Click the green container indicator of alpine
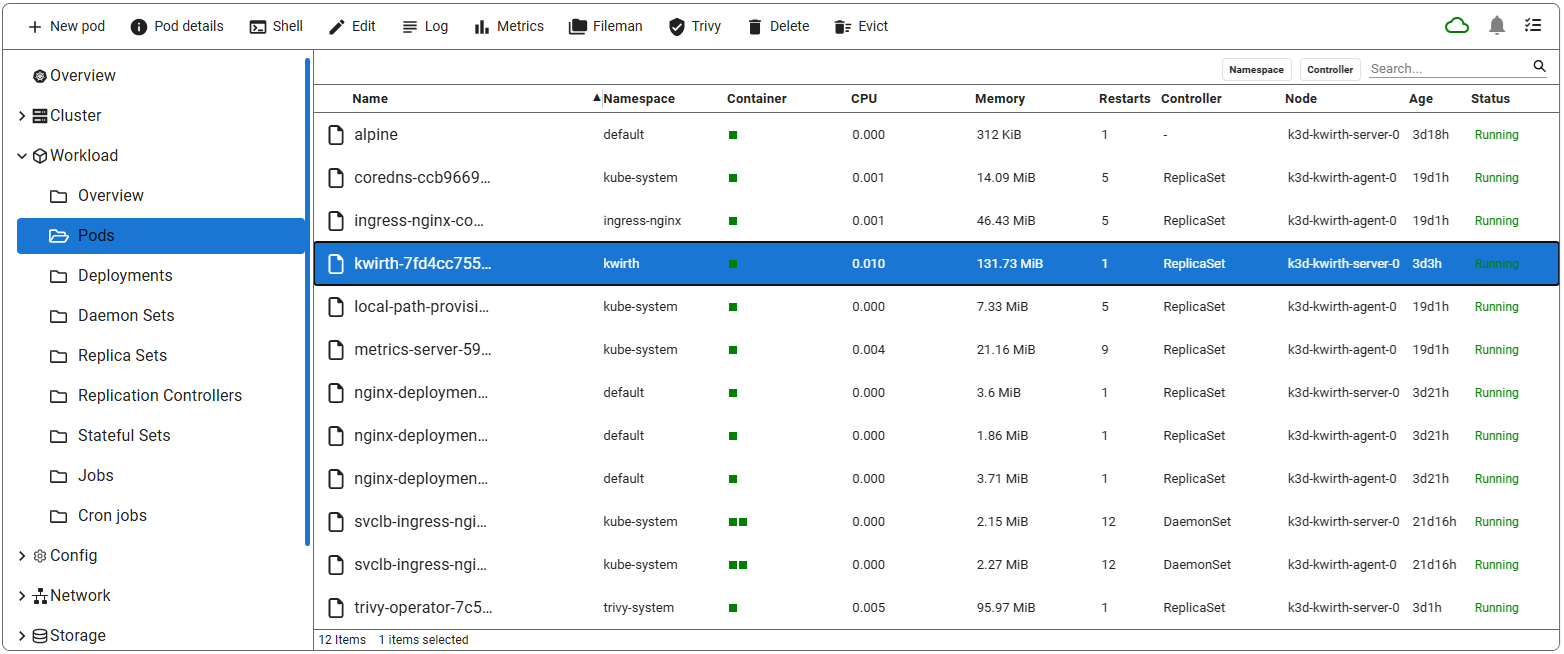 click(x=733, y=135)
